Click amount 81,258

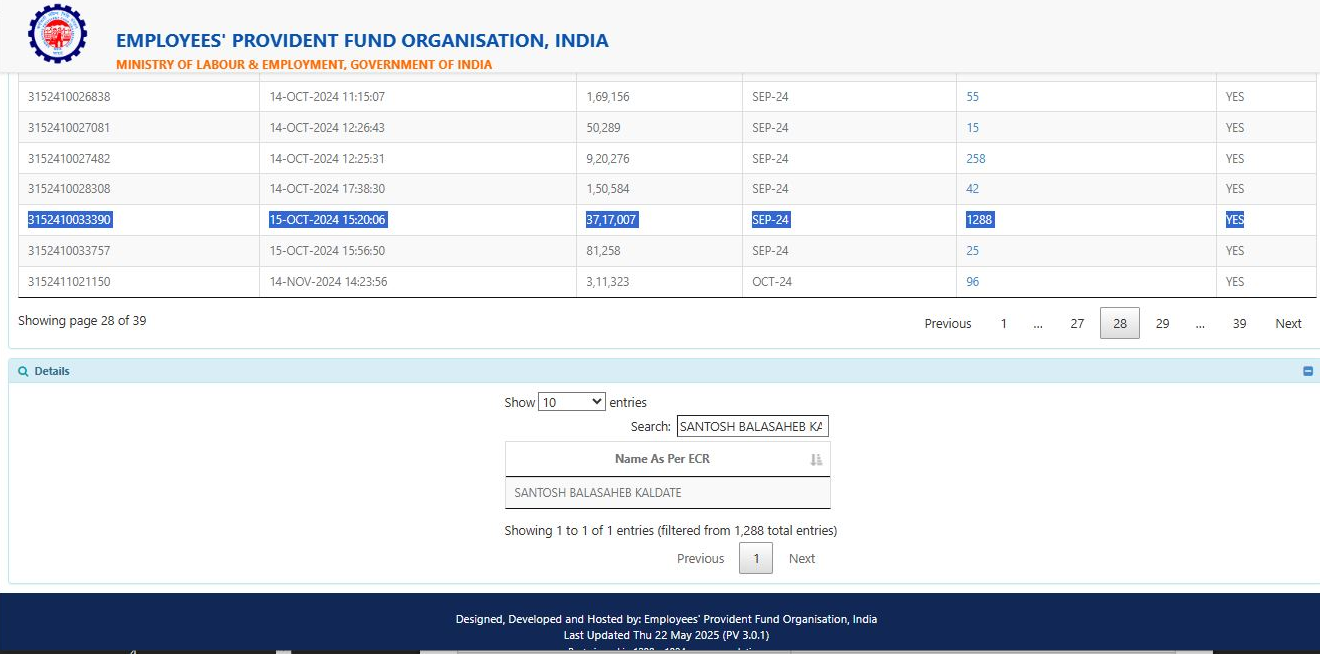coord(603,251)
